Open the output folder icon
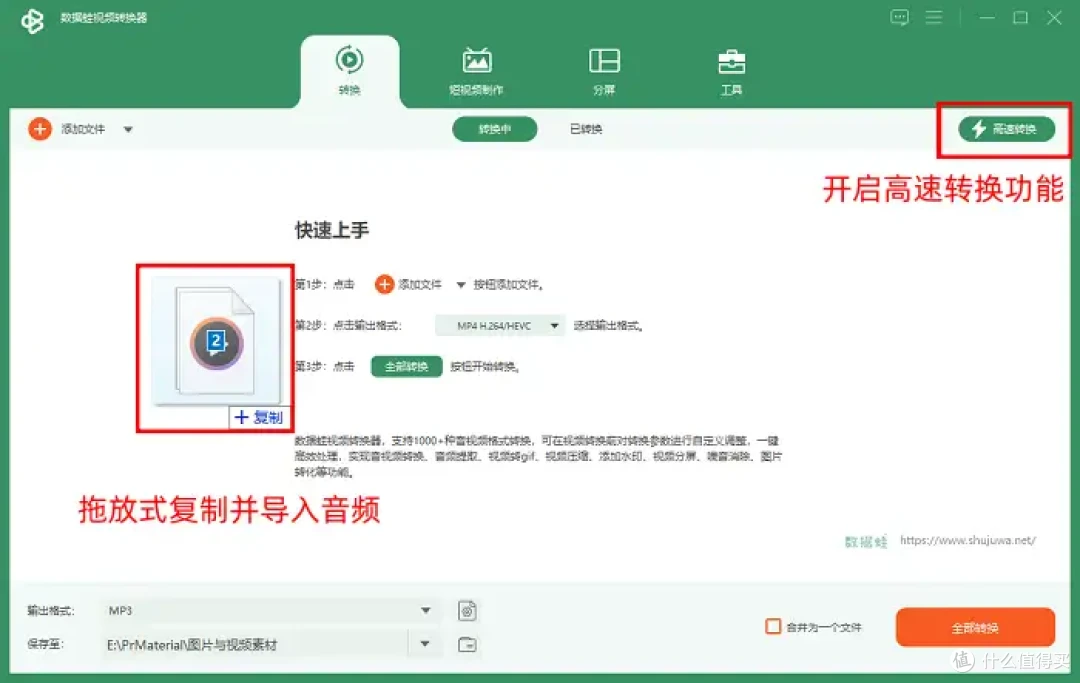Image resolution: width=1080 pixels, height=683 pixels. 467,644
